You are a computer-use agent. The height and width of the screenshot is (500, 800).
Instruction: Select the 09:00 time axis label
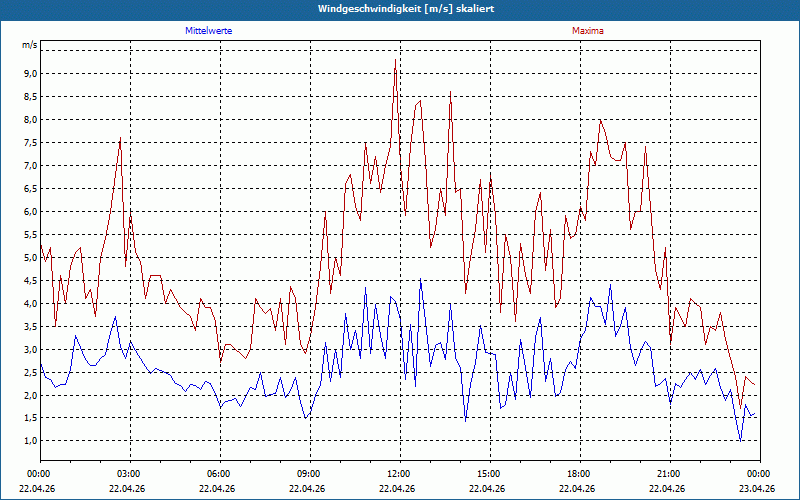pyautogui.click(x=310, y=474)
